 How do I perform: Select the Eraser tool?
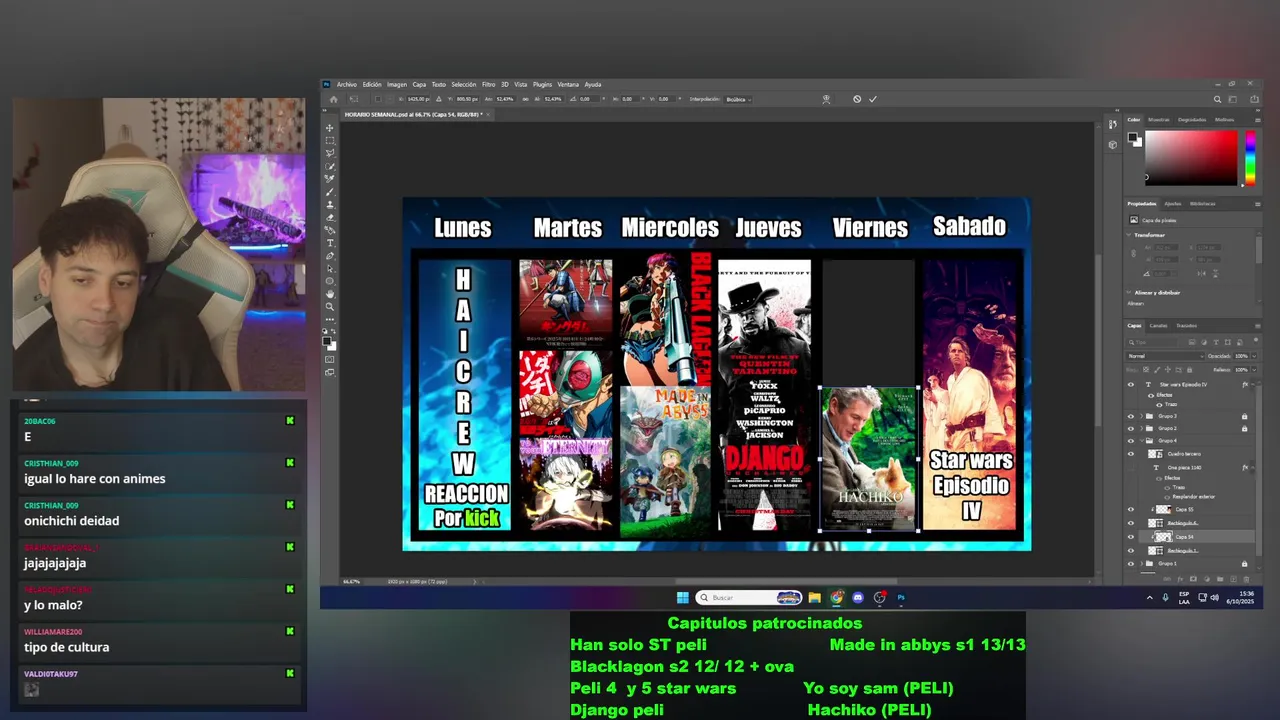330,218
